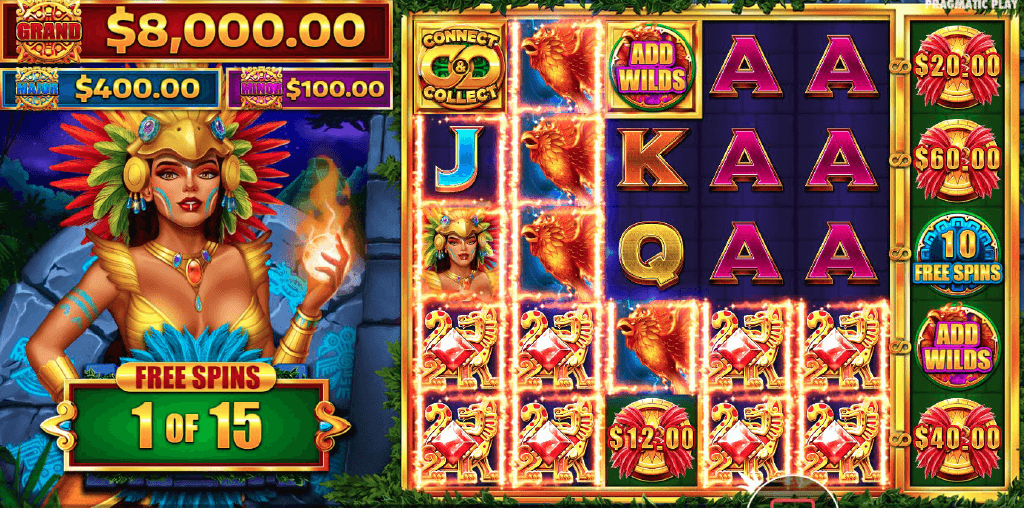Click the Minor $100.00 jackpot banner
Screen dimensions: 1024x508
(x=309, y=88)
